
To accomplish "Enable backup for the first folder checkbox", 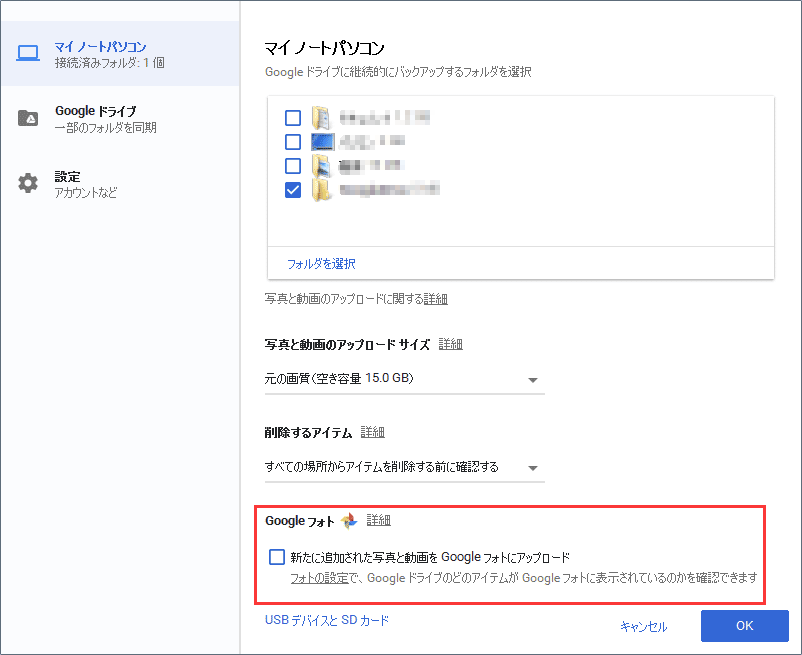I will (292, 117).
